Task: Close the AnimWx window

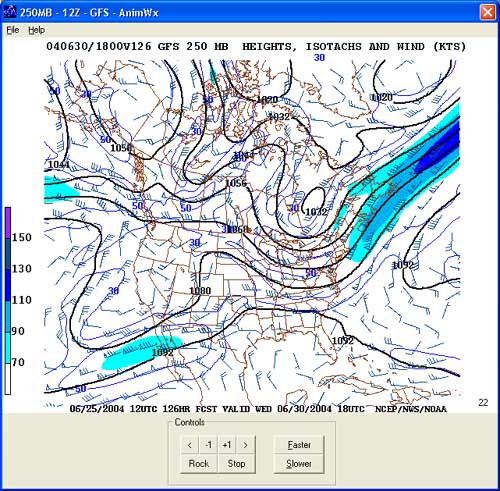Action: point(487,12)
